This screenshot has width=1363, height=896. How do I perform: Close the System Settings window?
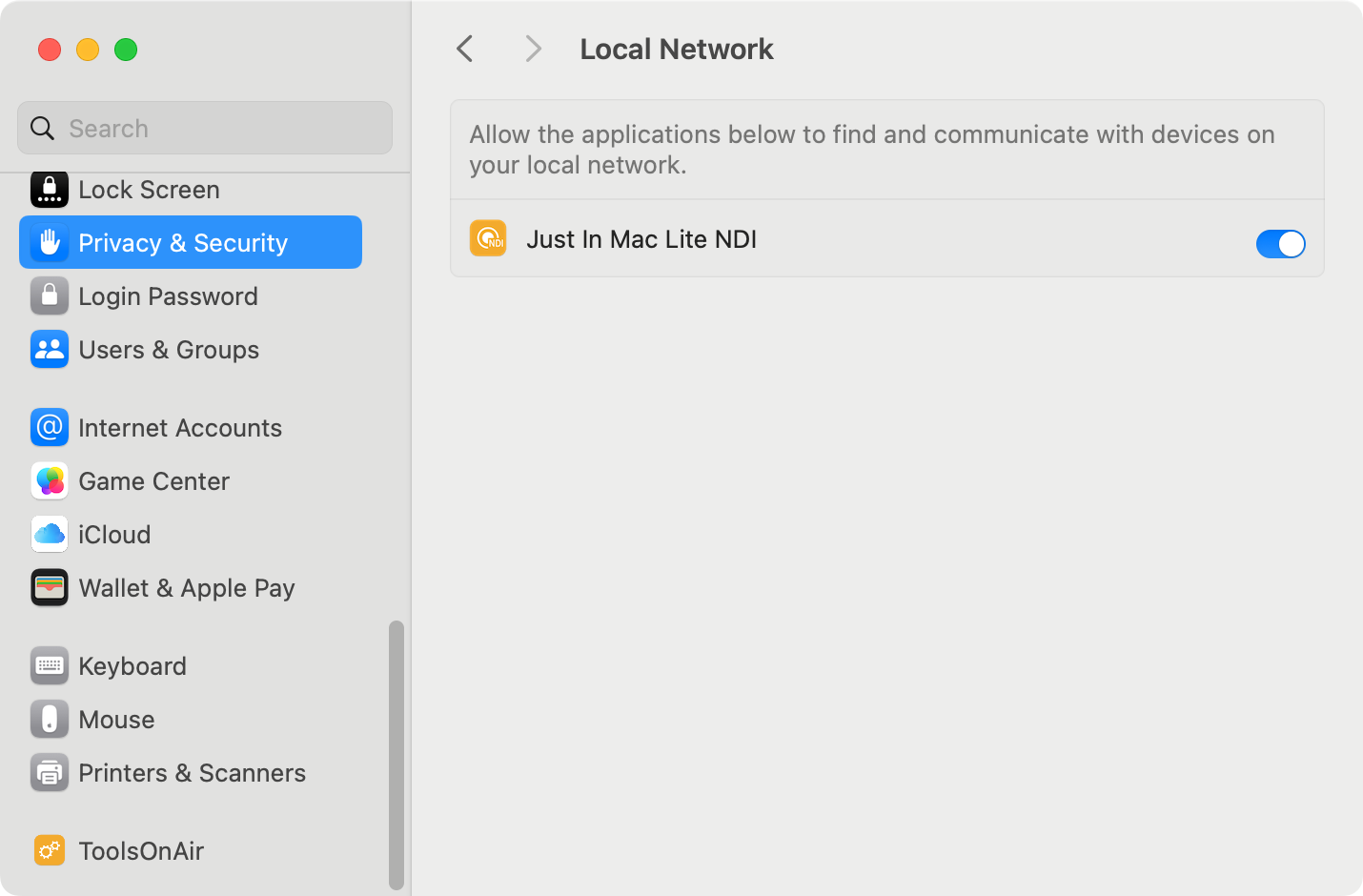tap(50, 50)
